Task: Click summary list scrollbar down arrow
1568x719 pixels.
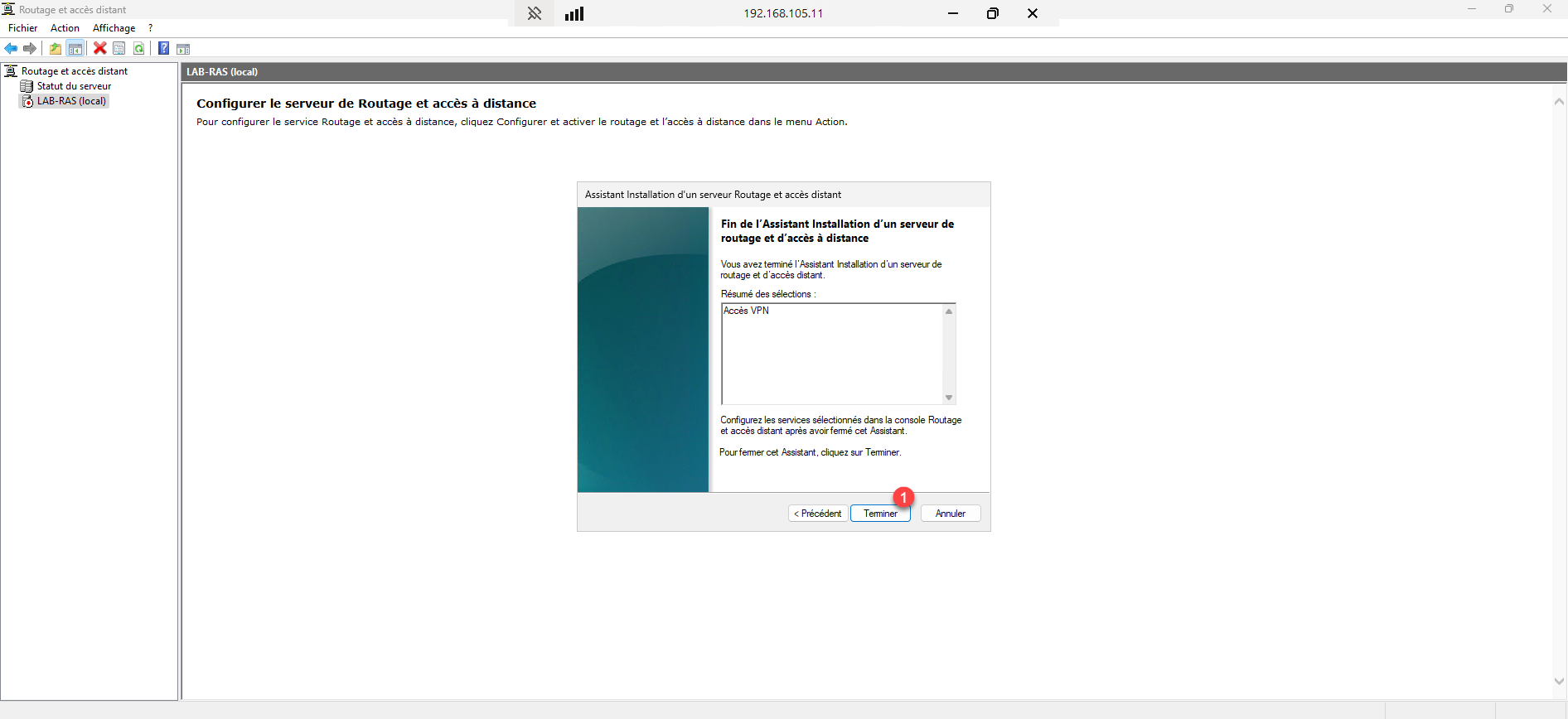Action: point(949,398)
